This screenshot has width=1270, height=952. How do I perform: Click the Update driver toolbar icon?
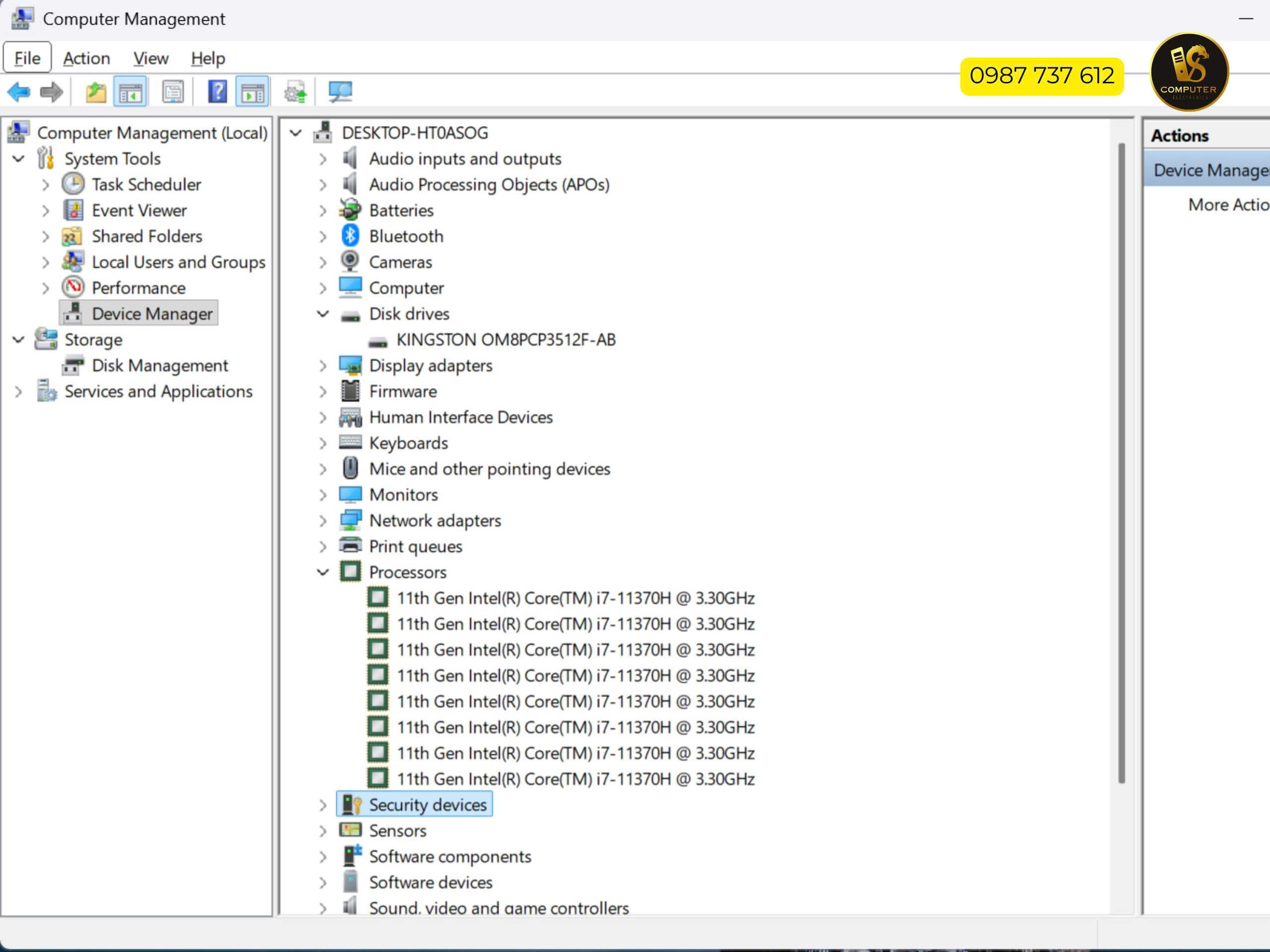295,92
